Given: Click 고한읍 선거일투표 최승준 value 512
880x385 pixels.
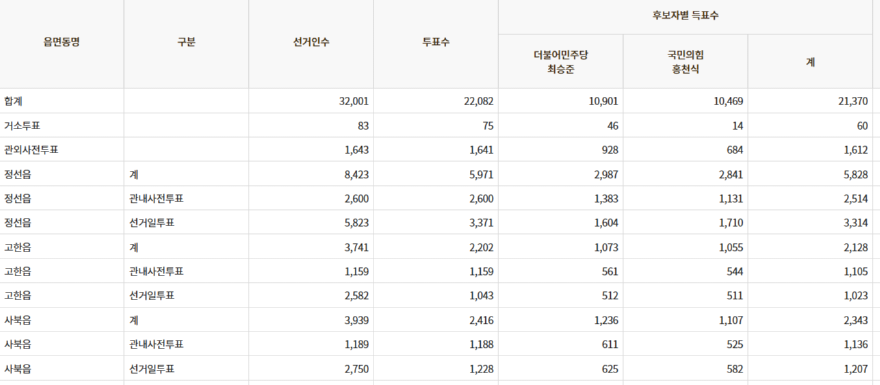Looking at the screenshot, I should tap(609, 296).
